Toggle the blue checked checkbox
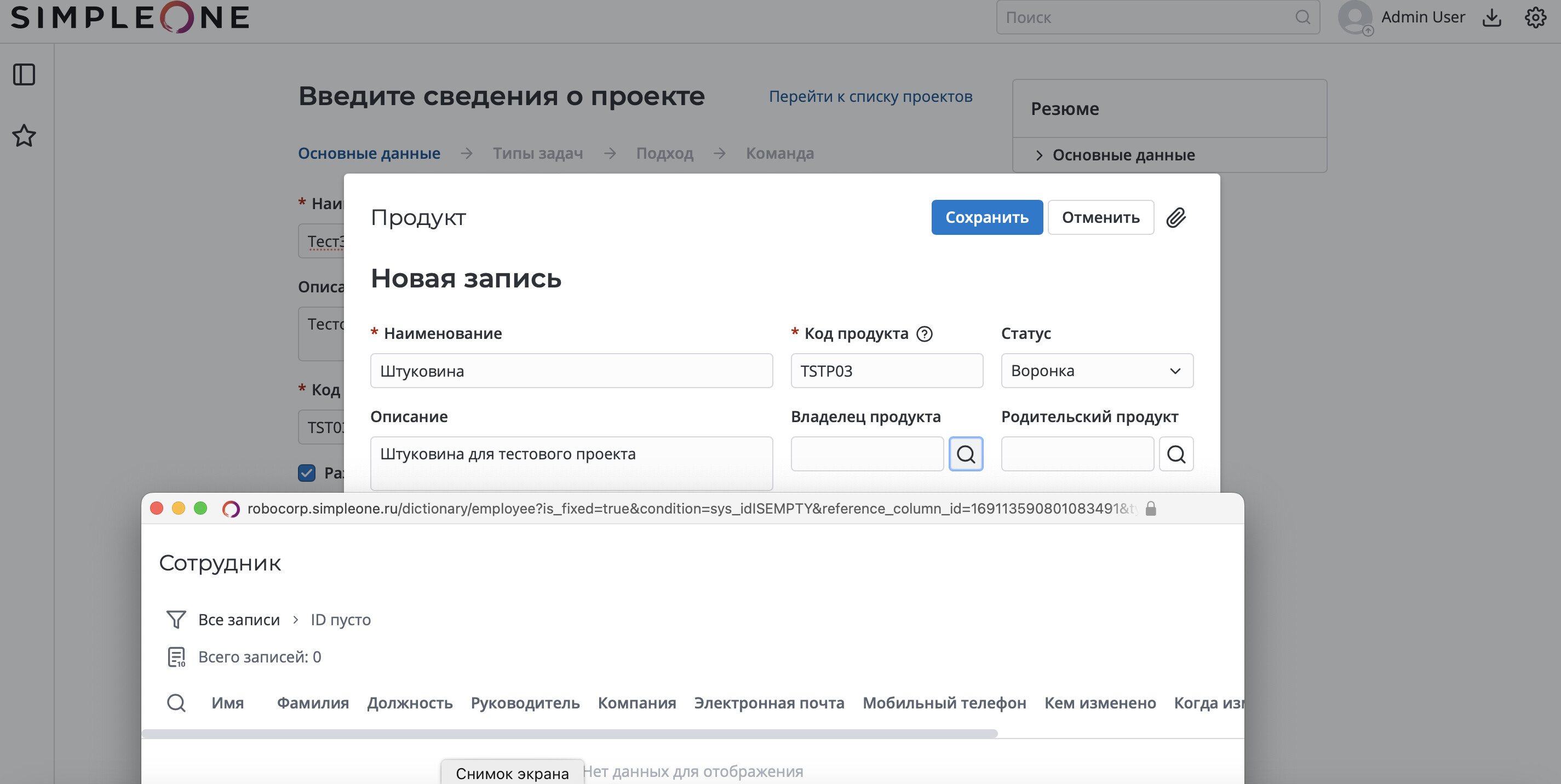Screen dimensions: 1561x784 [x=307, y=472]
